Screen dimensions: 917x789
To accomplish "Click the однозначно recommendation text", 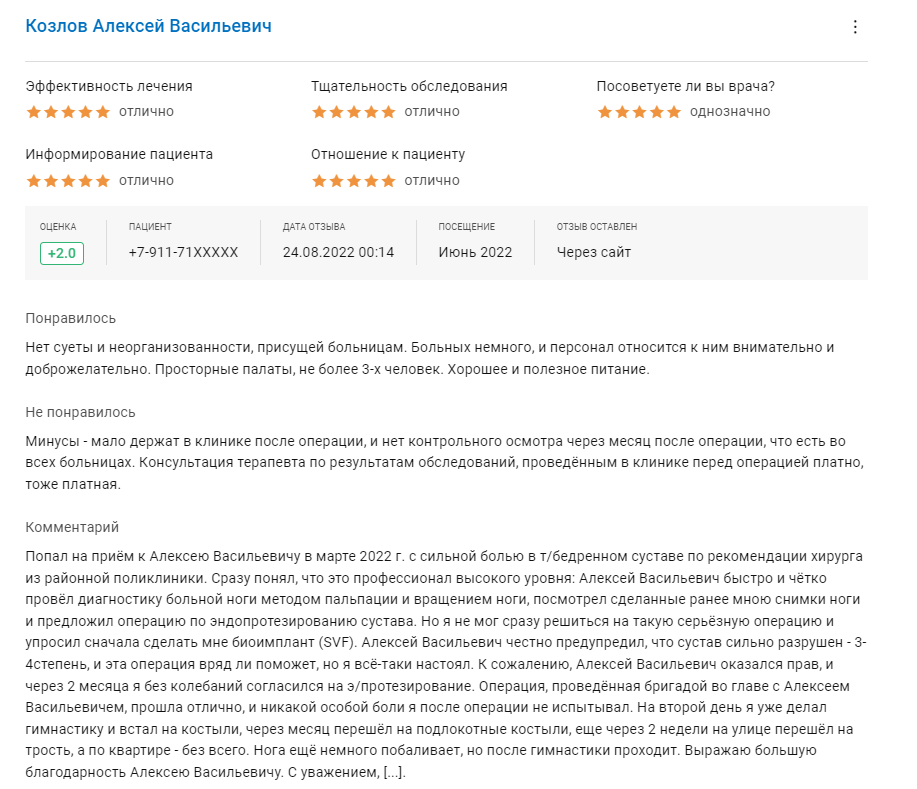I will tap(730, 112).
